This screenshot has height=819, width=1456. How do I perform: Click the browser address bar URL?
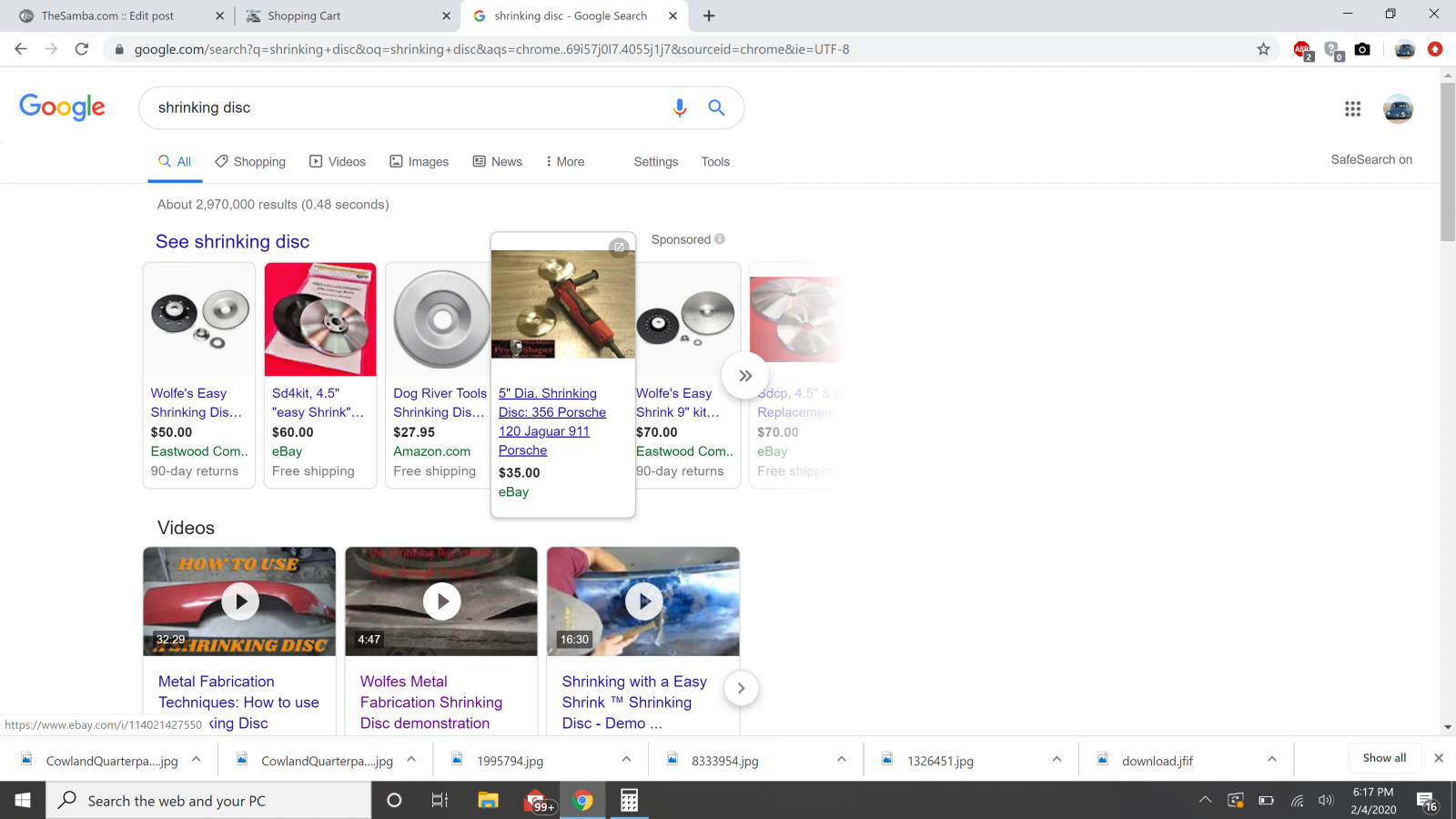(491, 49)
